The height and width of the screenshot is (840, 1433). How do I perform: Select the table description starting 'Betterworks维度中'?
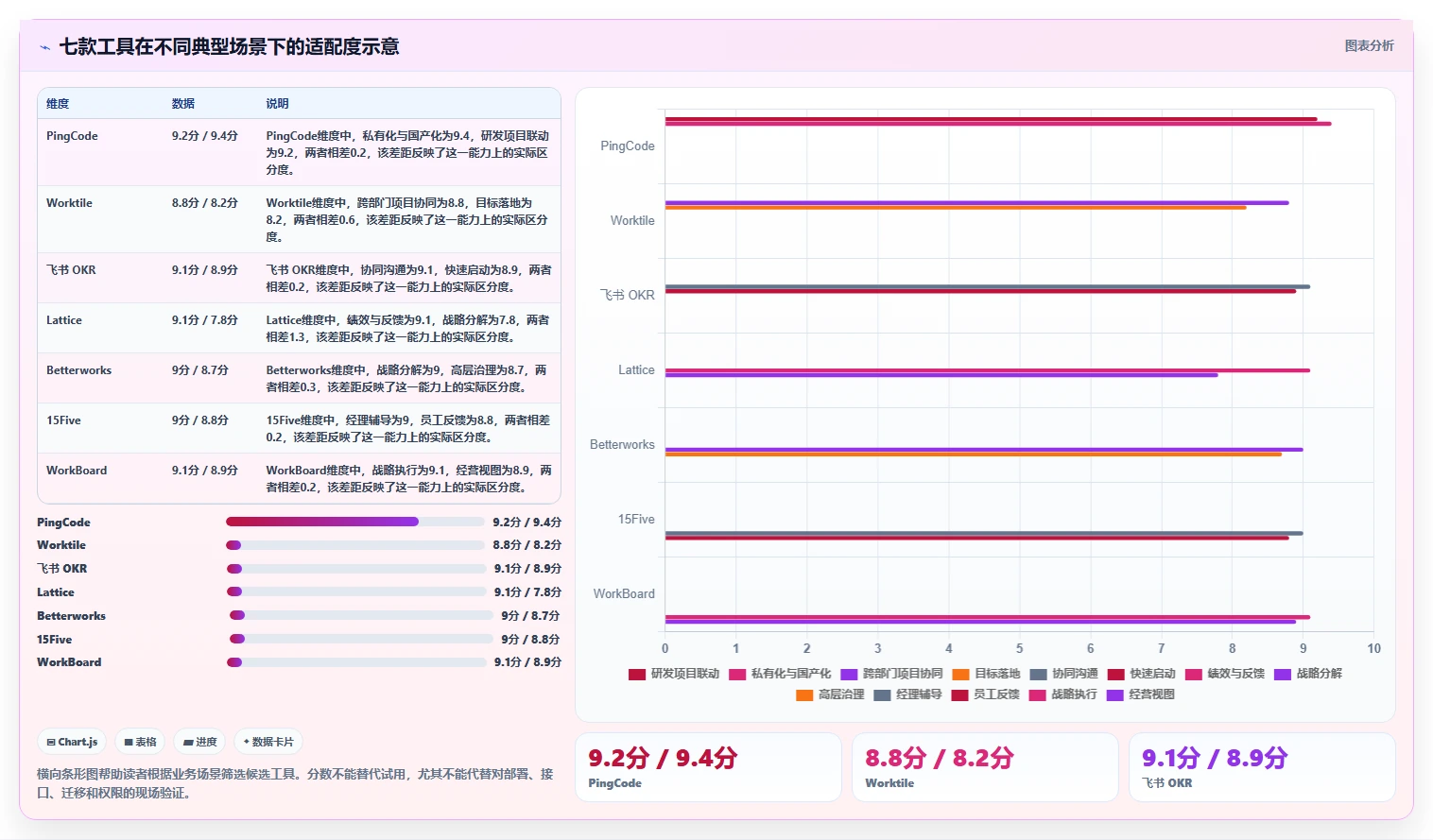point(407,379)
